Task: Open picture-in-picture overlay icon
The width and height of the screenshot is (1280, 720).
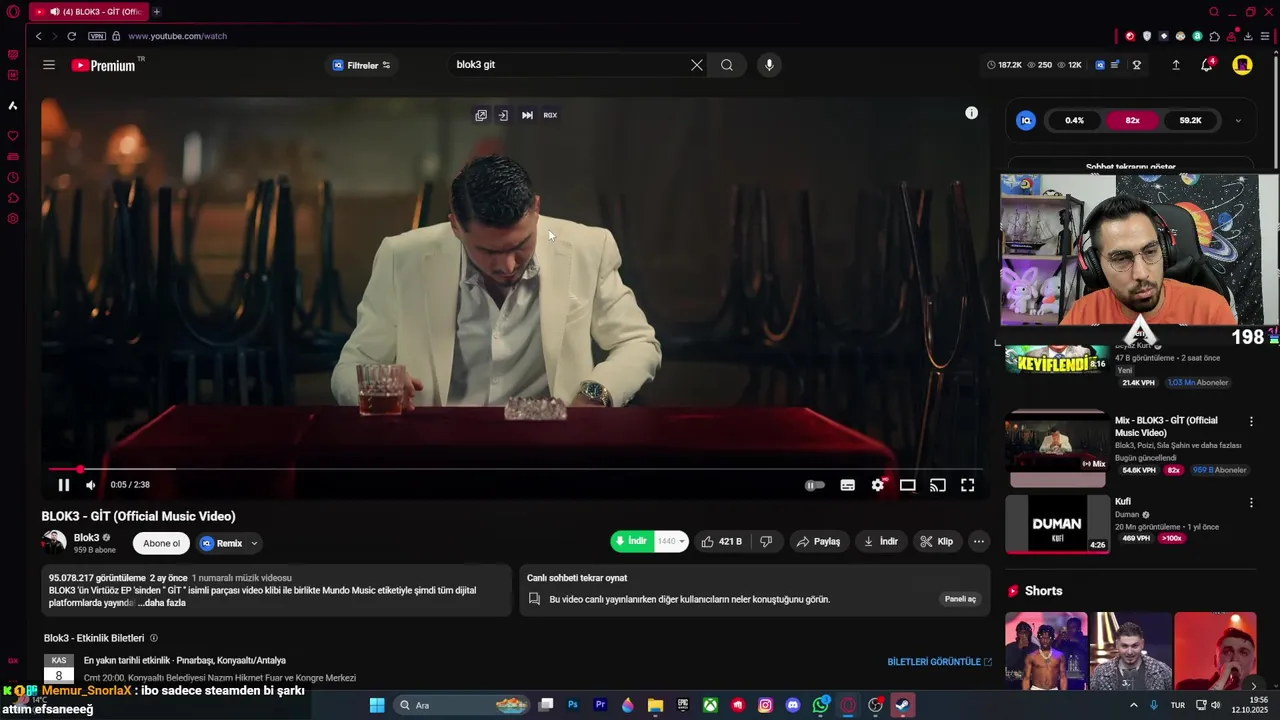Action: point(481,115)
